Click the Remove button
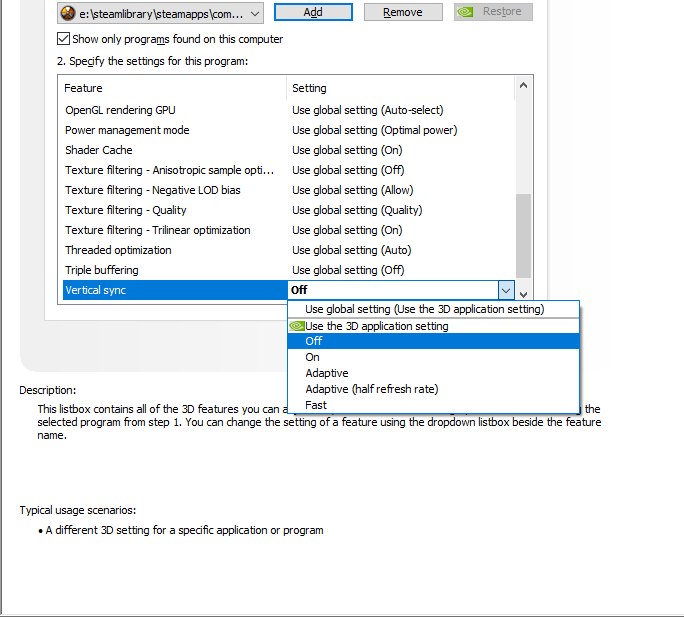 [403, 12]
